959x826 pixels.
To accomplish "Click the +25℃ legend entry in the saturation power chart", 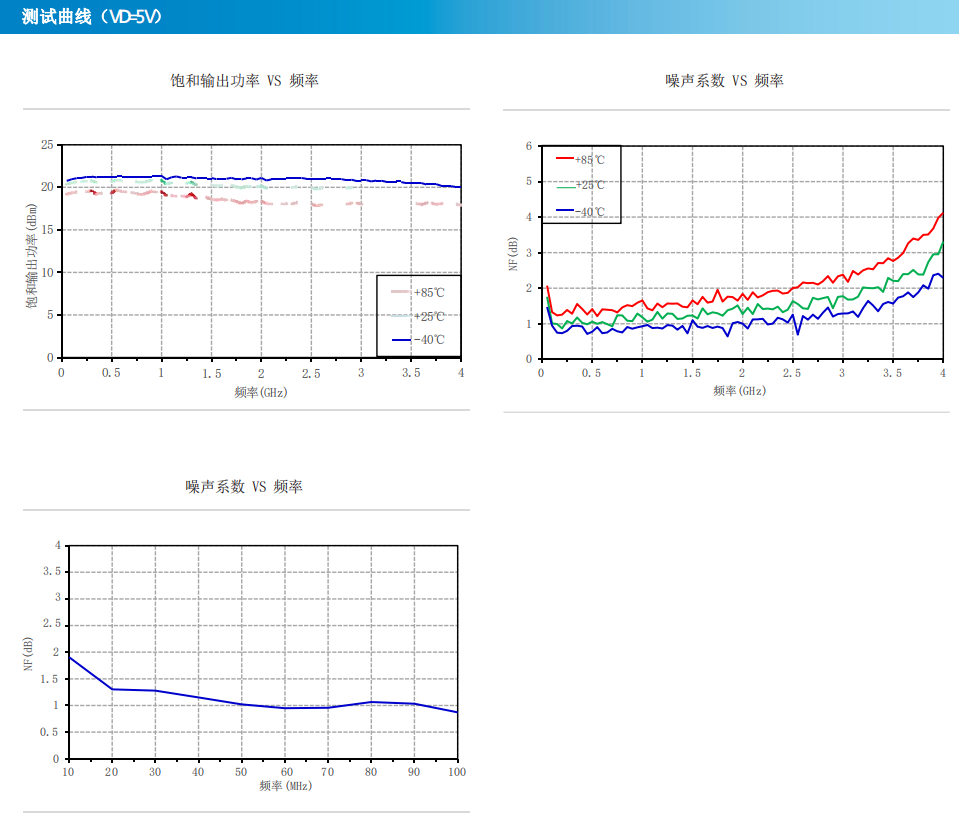I will click(418, 316).
